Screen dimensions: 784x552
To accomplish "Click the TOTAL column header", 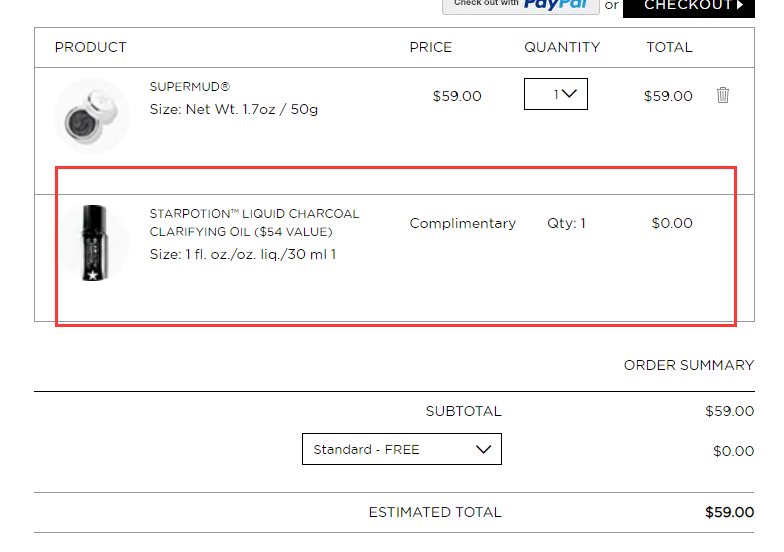I will pos(669,47).
